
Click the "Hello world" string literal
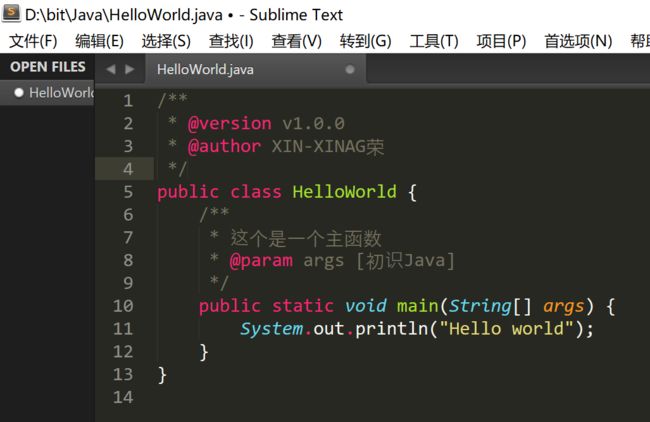tap(507, 329)
